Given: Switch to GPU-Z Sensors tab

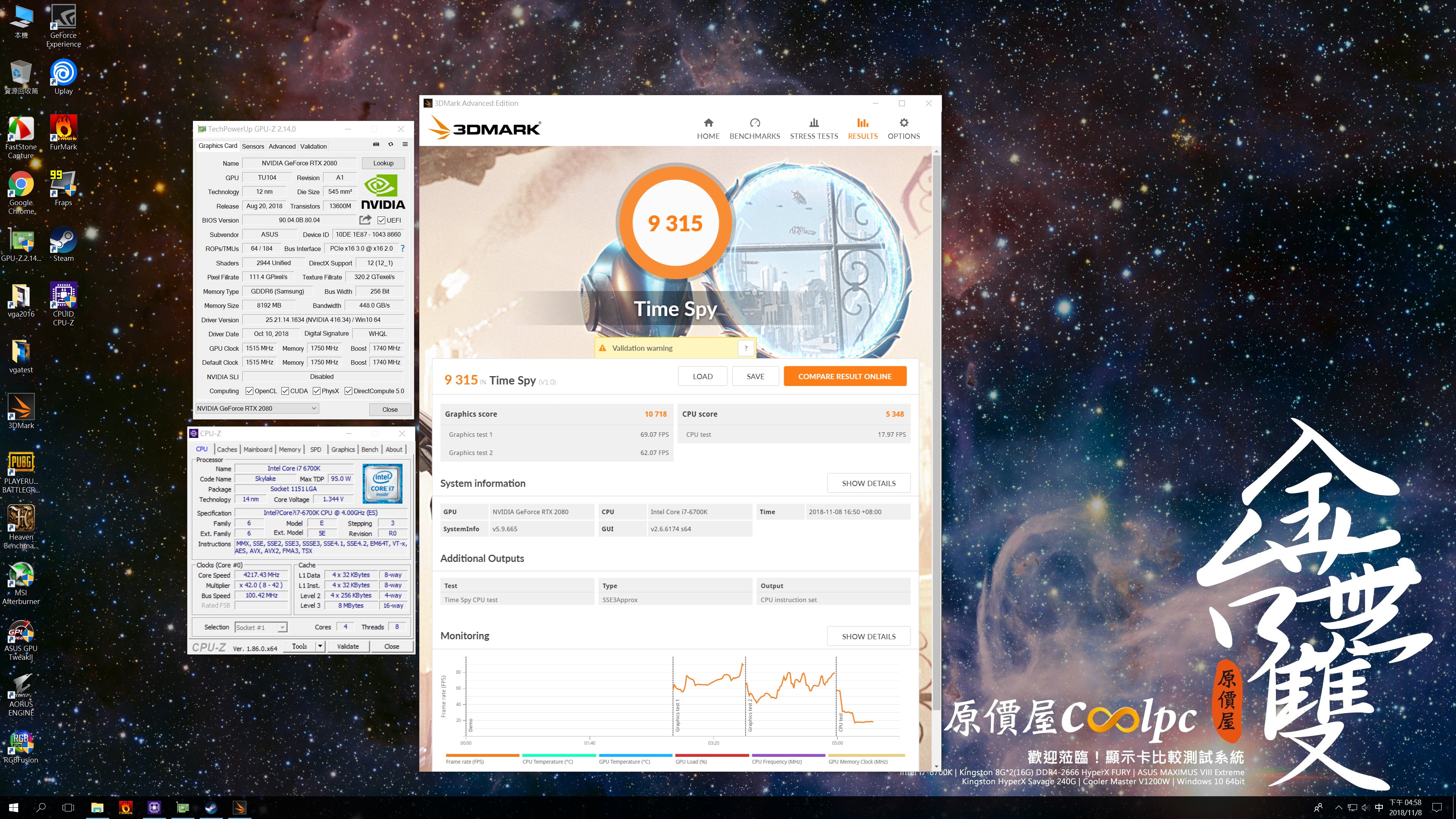Looking at the screenshot, I should coord(253,146).
